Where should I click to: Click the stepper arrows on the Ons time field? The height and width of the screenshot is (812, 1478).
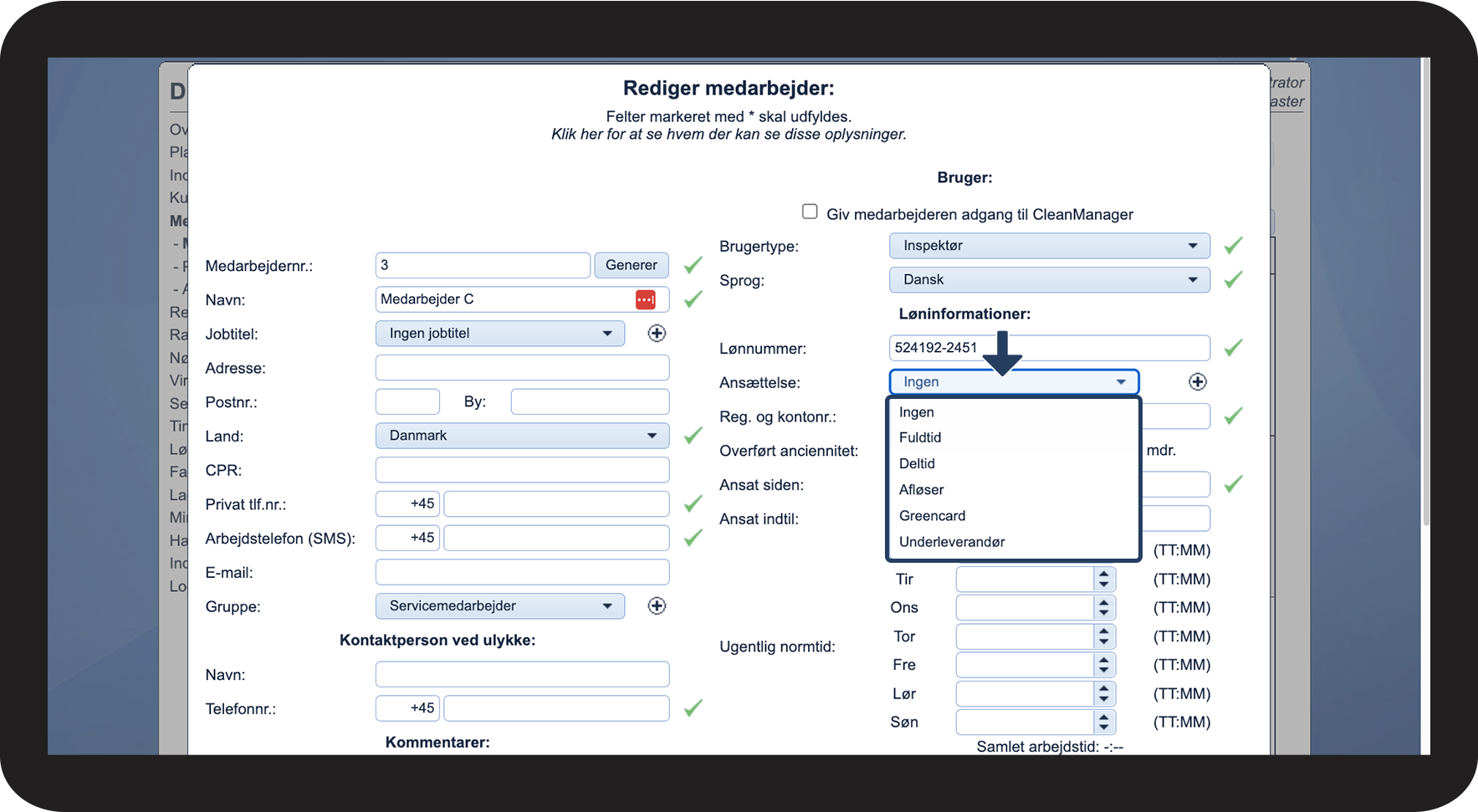[1104, 608]
